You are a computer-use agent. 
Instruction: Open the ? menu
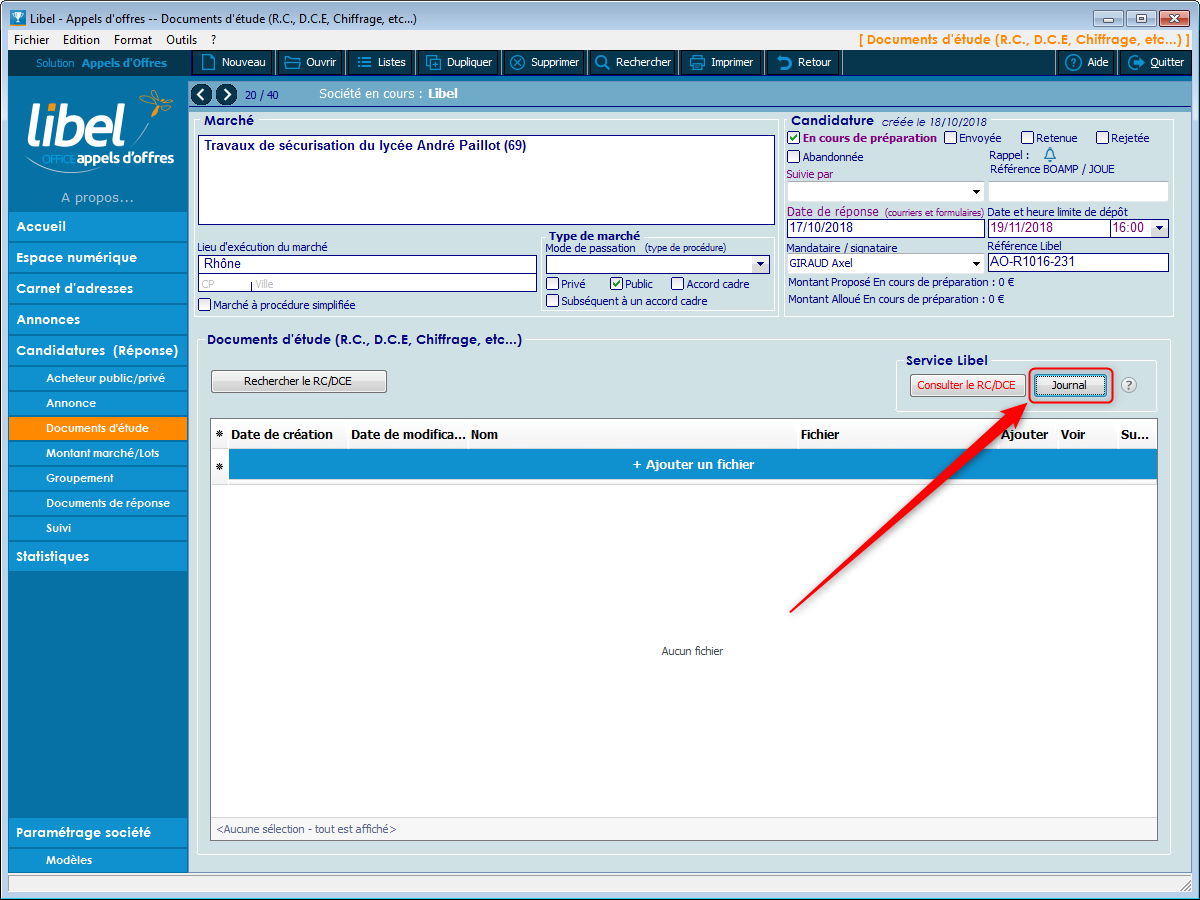(213, 40)
